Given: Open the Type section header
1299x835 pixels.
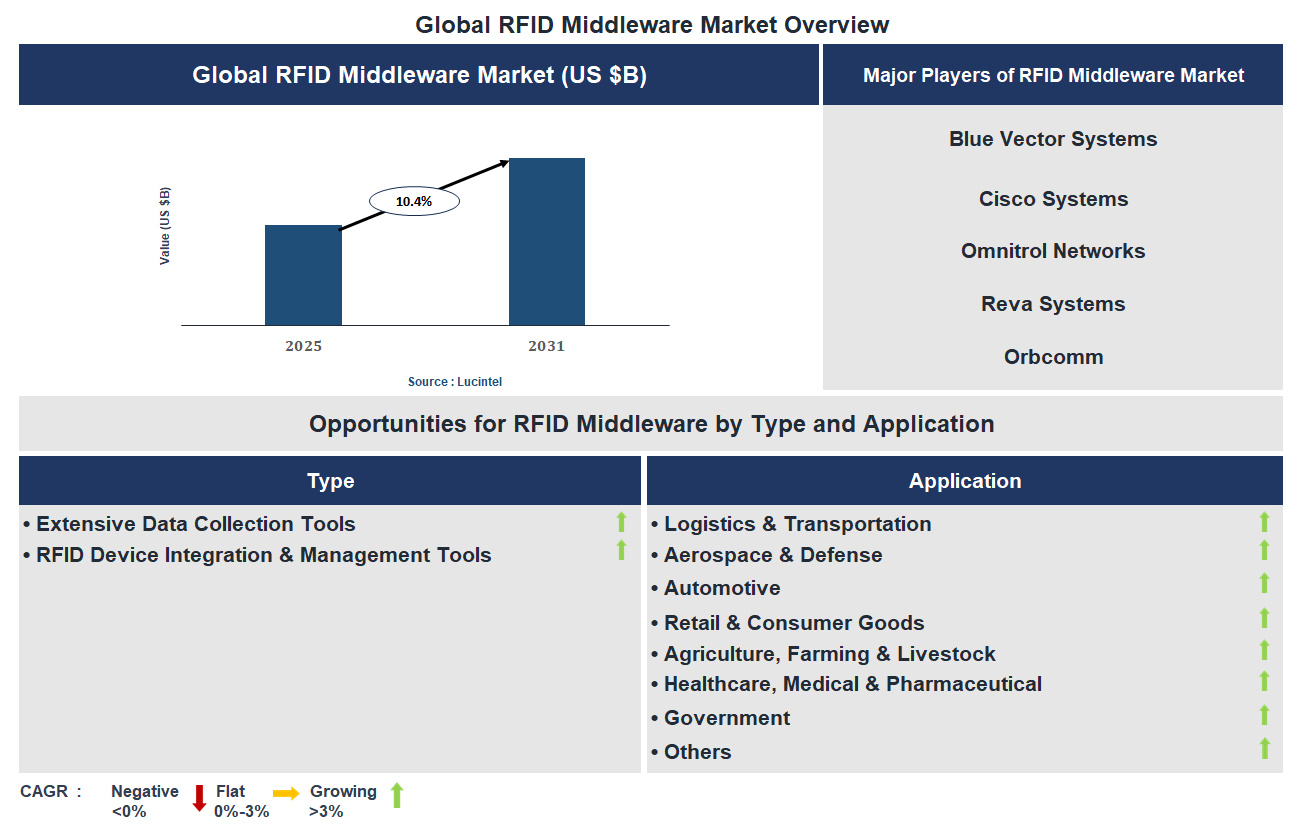Looking at the screenshot, I should [x=329, y=481].
